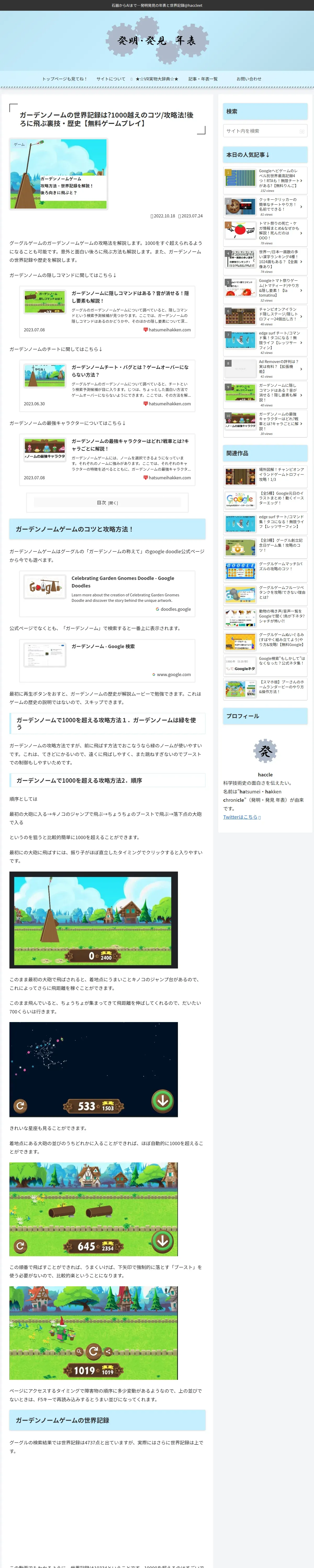This screenshot has height=1568, width=314.
Task: Open rank 10 ガーデンノームの最強キャラクター popular article
Action: (265, 424)
